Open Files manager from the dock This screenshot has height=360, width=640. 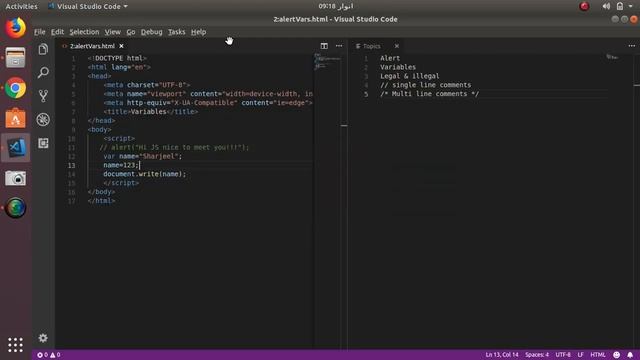tap(16, 58)
